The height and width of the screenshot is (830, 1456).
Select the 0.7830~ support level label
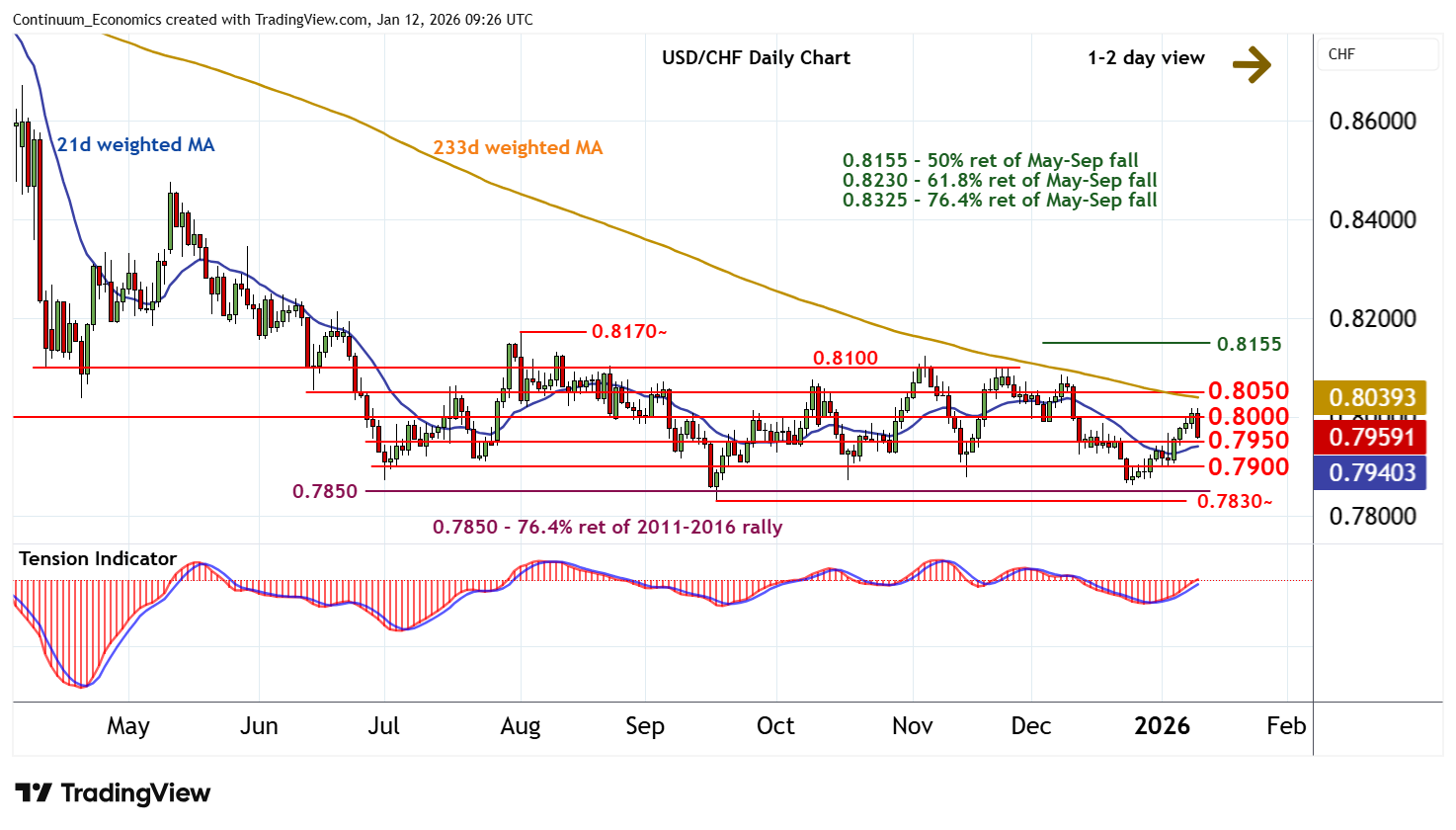click(x=1235, y=502)
